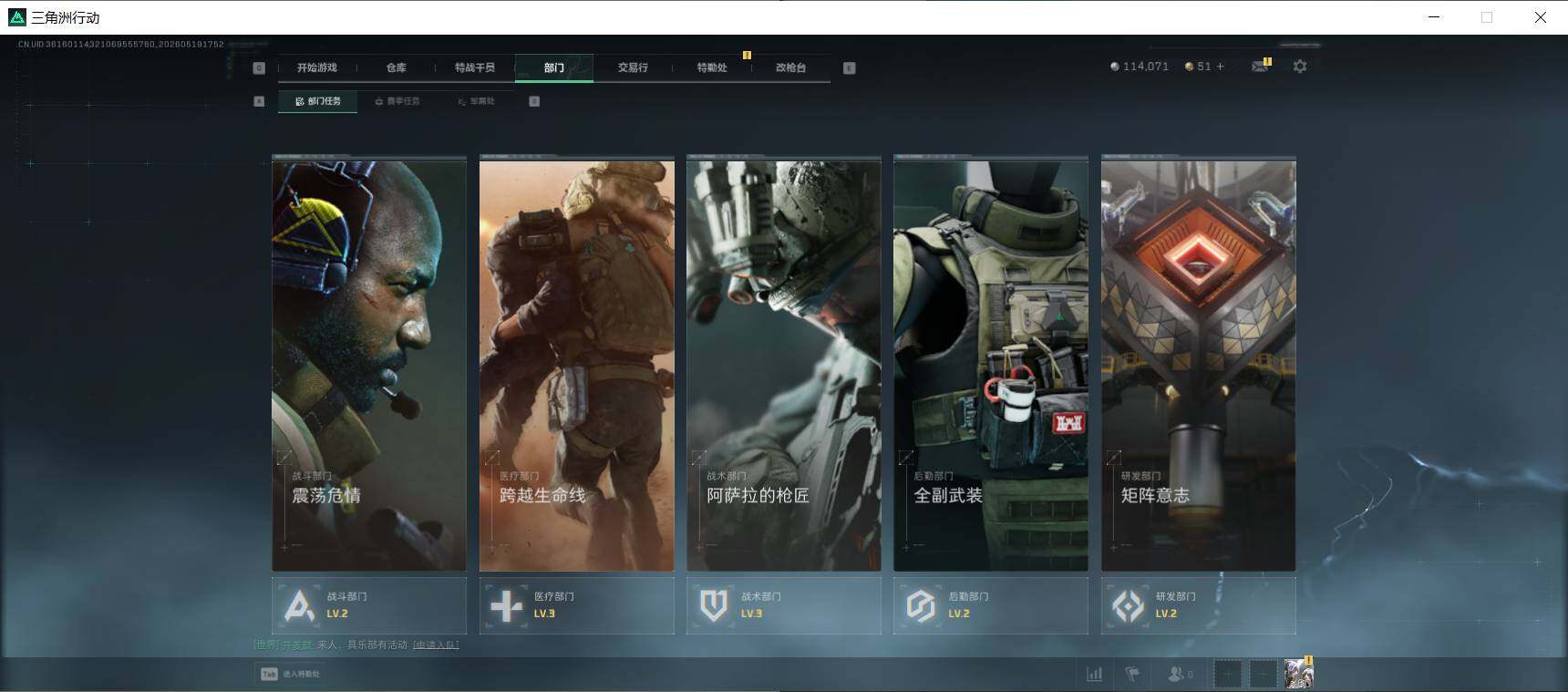Image resolution: width=1568 pixels, height=692 pixels.
Task: Open the 开始游戏 tab
Action: [316, 67]
